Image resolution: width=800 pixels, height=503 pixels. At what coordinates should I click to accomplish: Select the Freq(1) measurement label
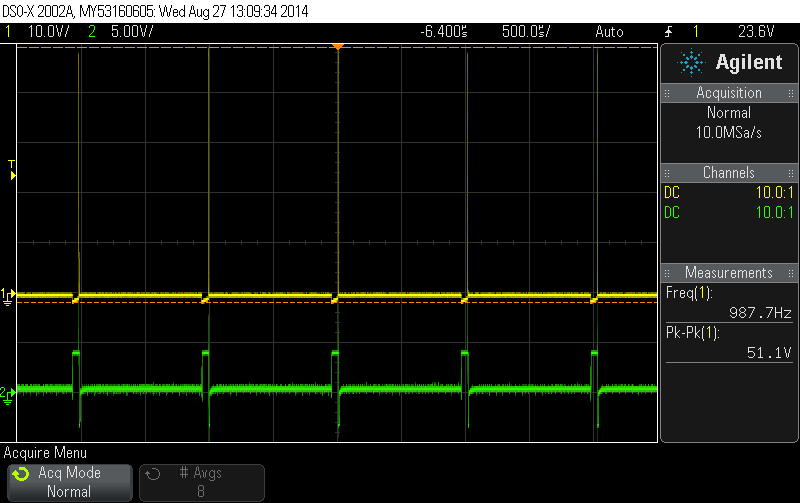pos(689,293)
